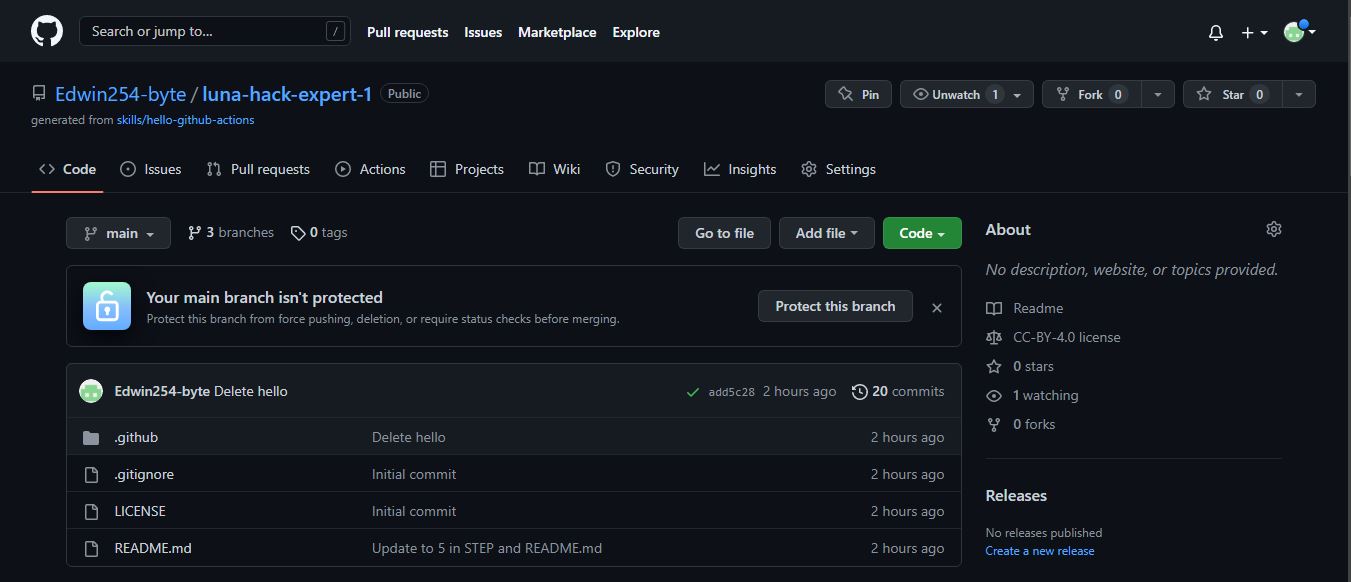
Task: Click the Go to file button
Action: [724, 233]
